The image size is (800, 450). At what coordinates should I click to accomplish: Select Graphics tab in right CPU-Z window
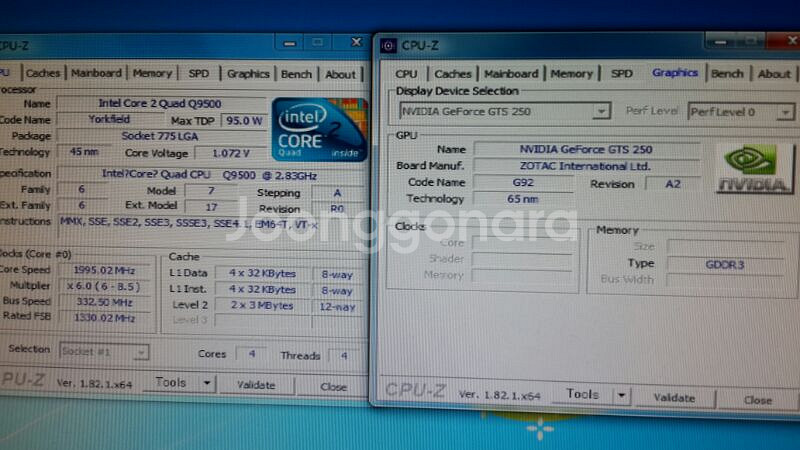[674, 73]
